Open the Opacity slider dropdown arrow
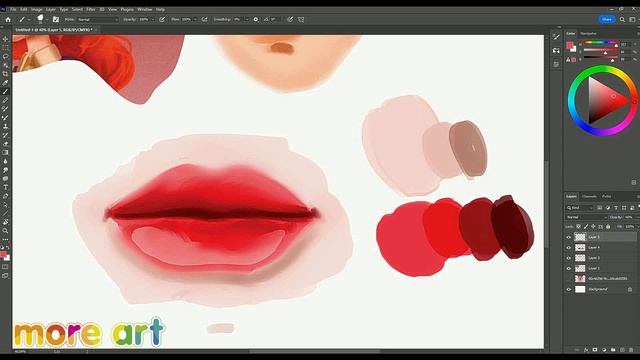Image resolution: width=640 pixels, height=360 pixels. (x=153, y=19)
